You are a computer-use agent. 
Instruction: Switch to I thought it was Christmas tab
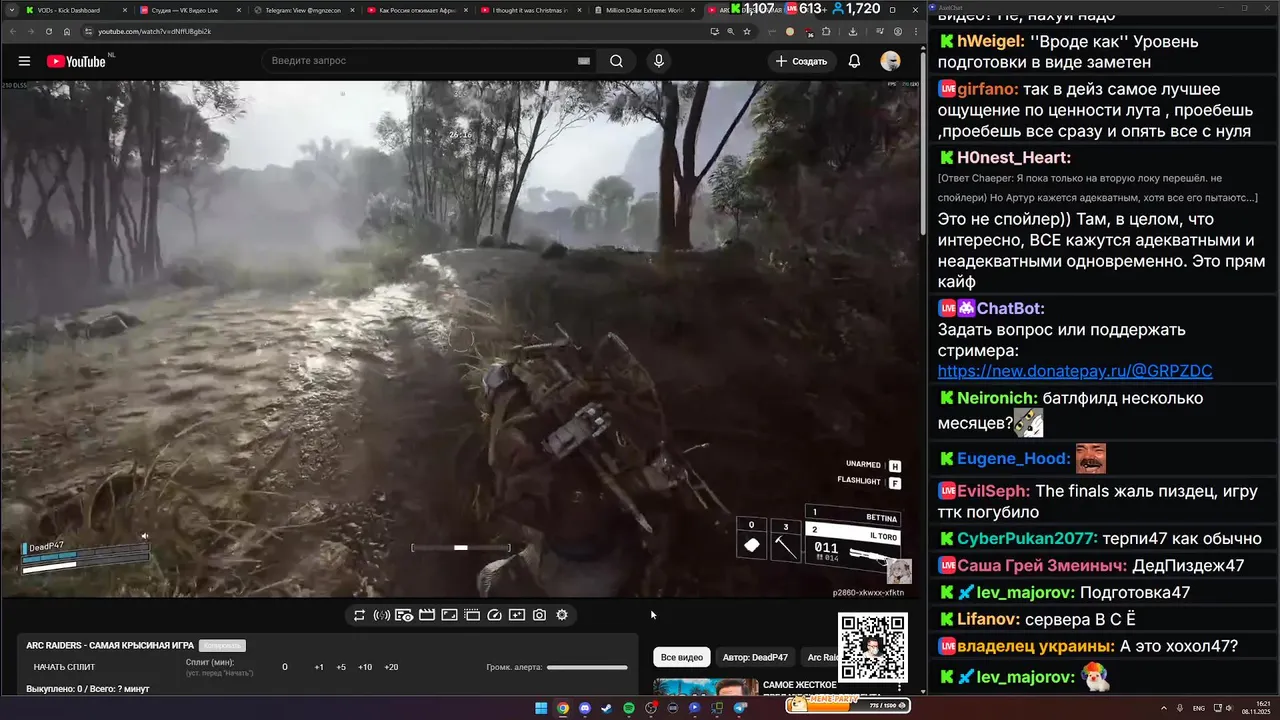(530, 10)
